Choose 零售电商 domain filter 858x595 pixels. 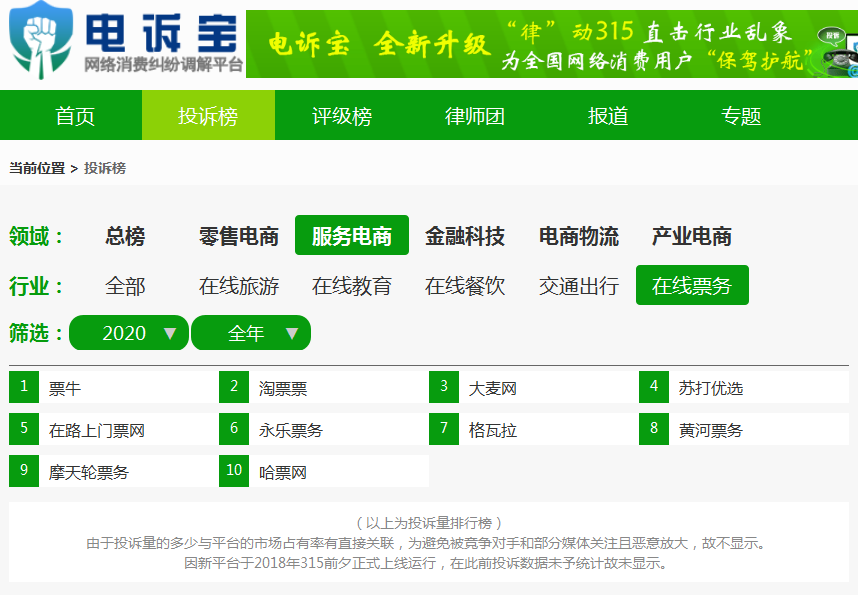(239, 236)
